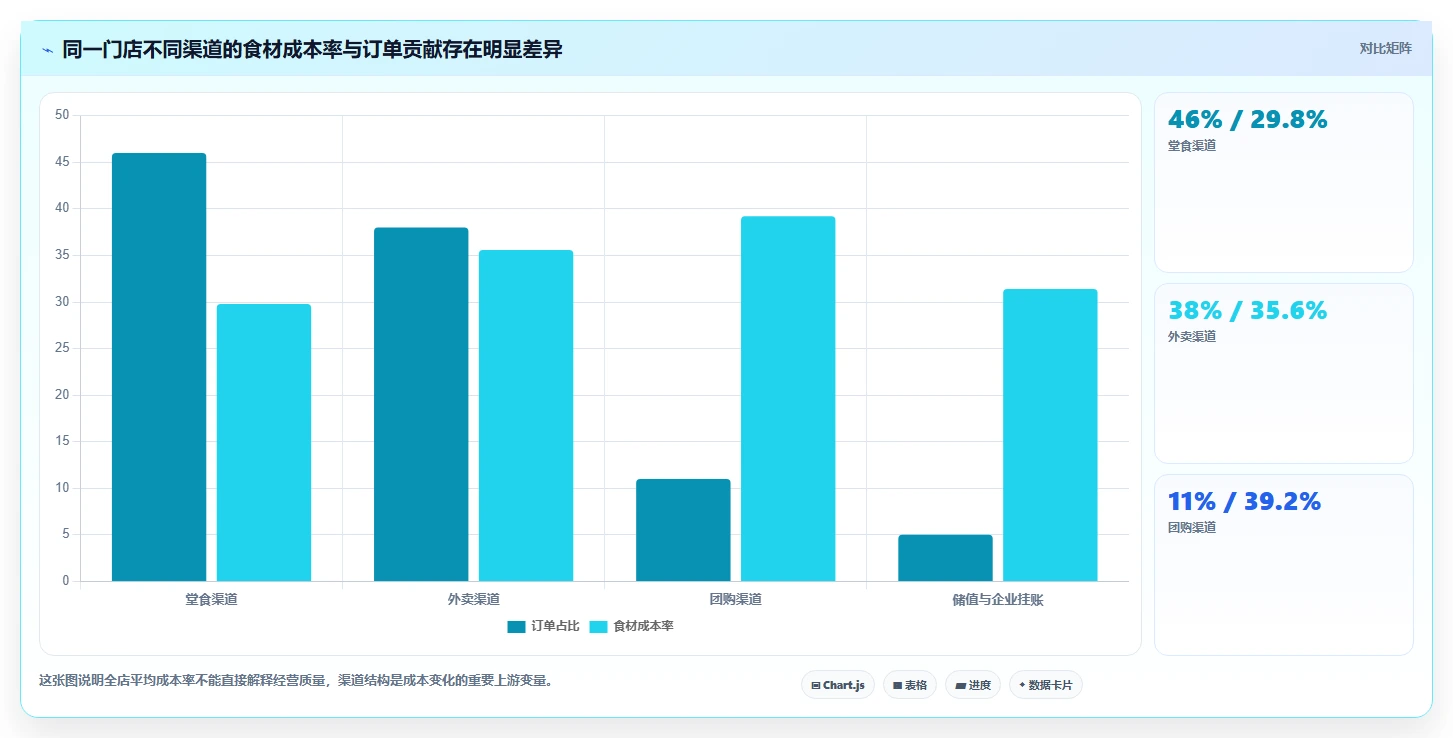
Task: Click the 团购渠道 food cost rate bar
Action: click(x=788, y=398)
